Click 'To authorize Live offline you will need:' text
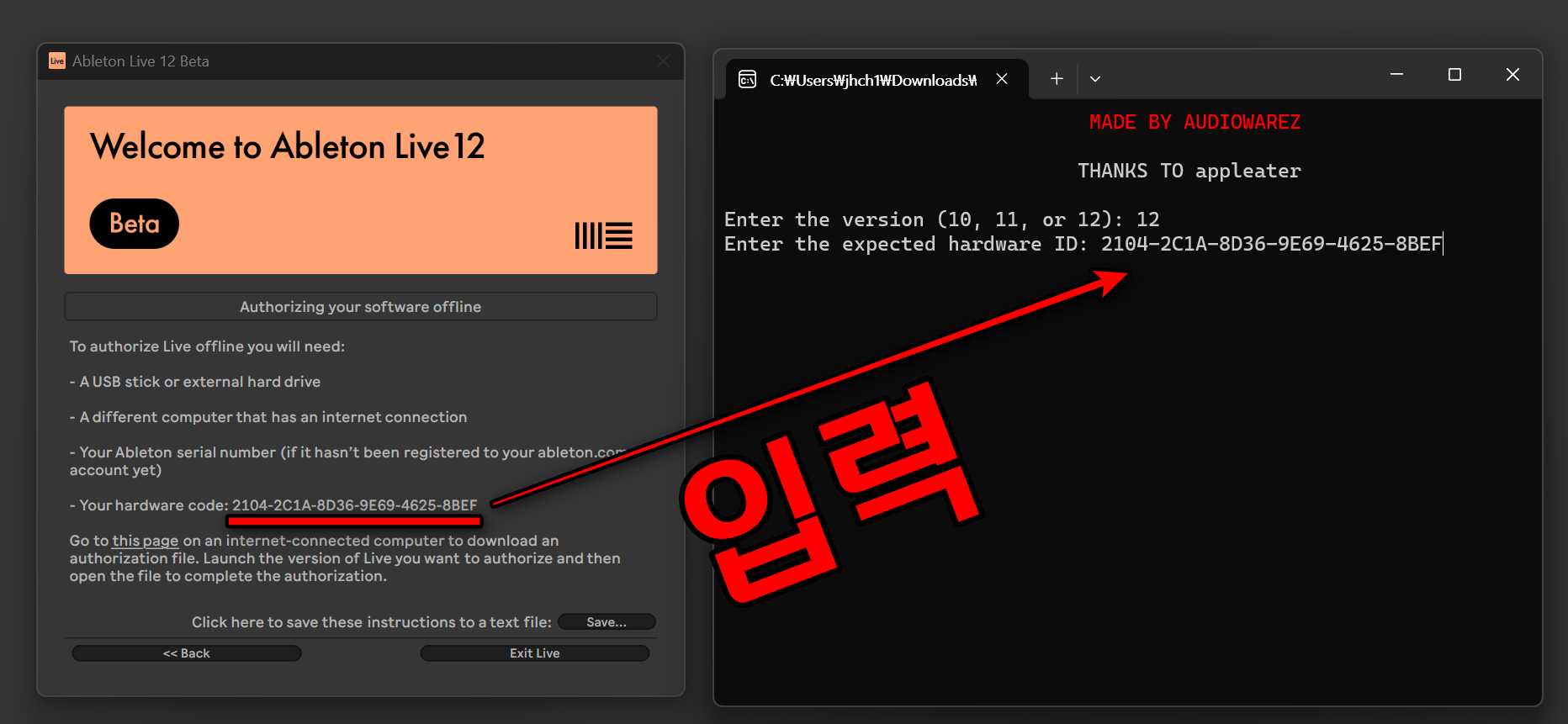Screen dimensions: 1568x724 click(207, 346)
